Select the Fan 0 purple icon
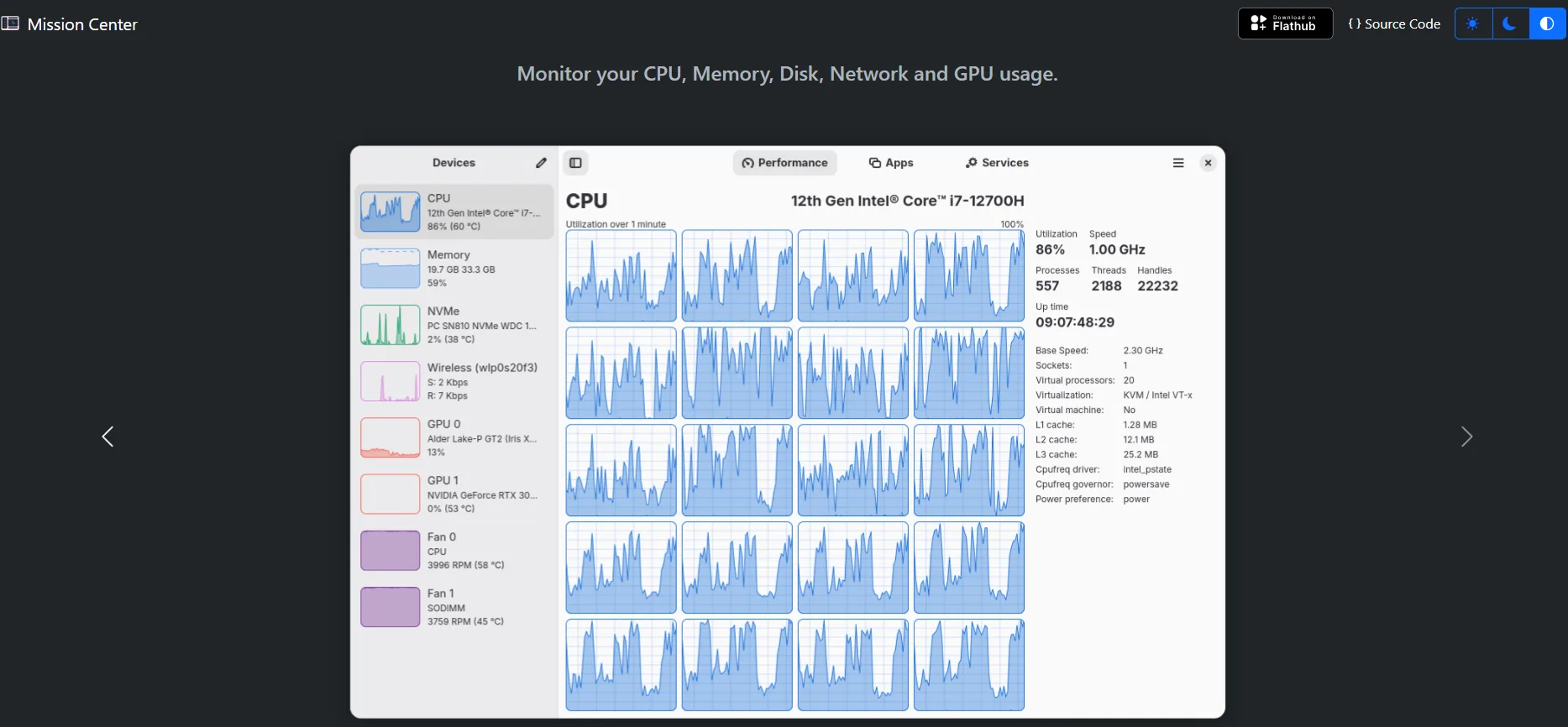 [390, 550]
